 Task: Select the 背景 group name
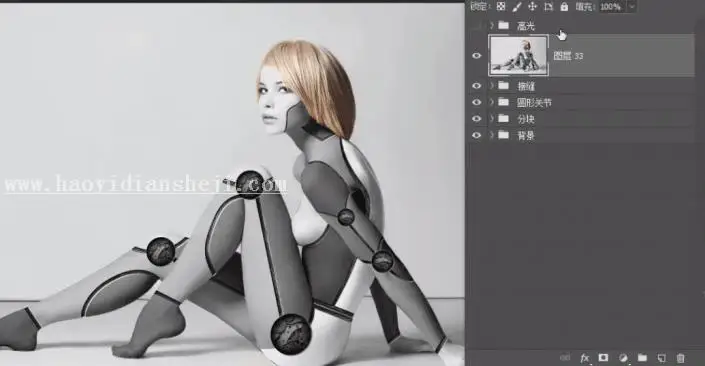(526, 135)
